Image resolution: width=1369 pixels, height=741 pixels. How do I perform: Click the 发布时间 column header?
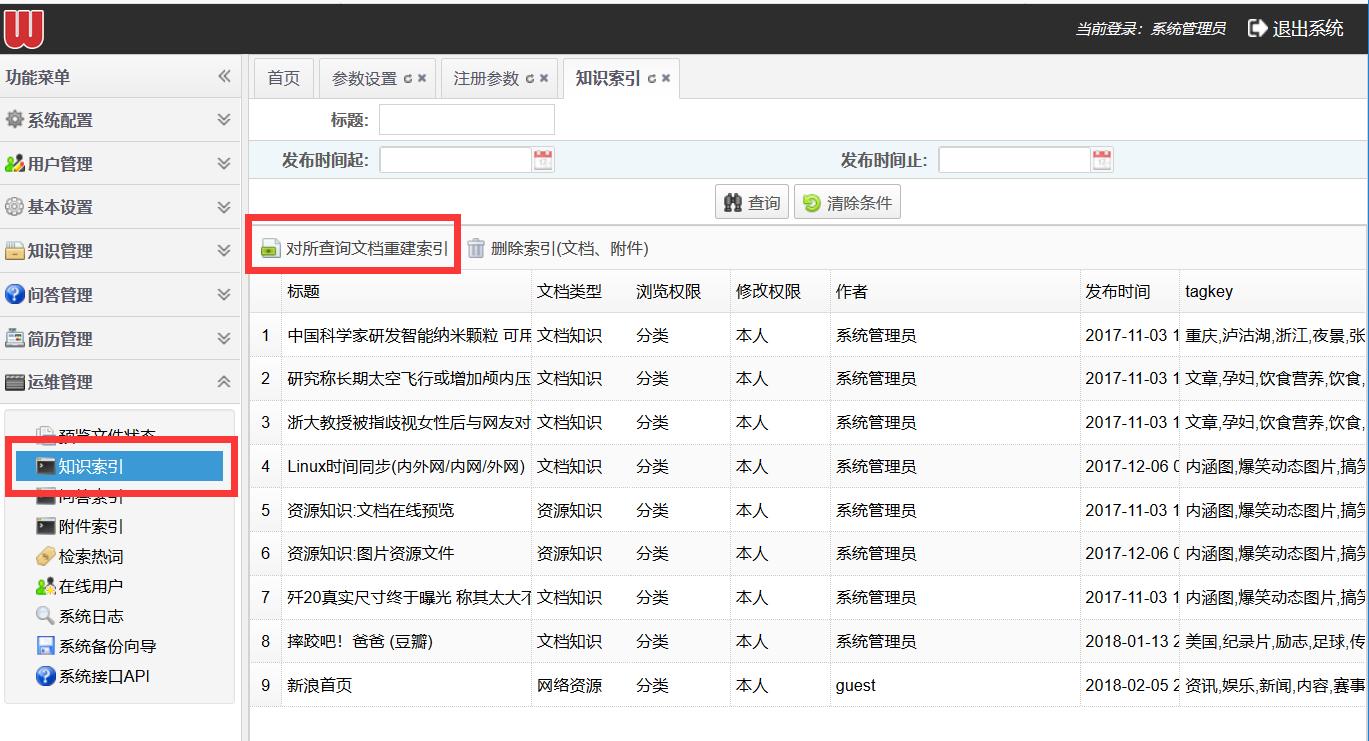pos(1130,291)
